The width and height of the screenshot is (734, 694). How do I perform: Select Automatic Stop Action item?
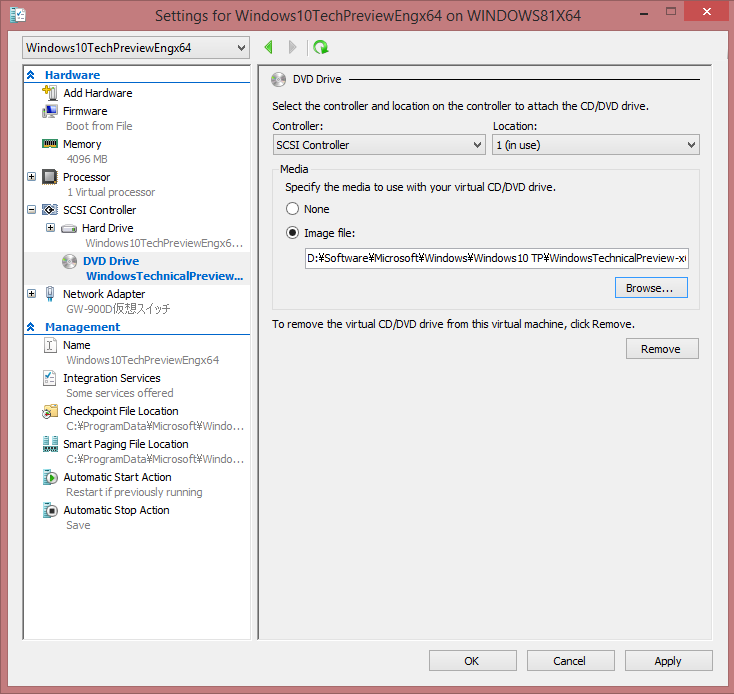(x=117, y=510)
